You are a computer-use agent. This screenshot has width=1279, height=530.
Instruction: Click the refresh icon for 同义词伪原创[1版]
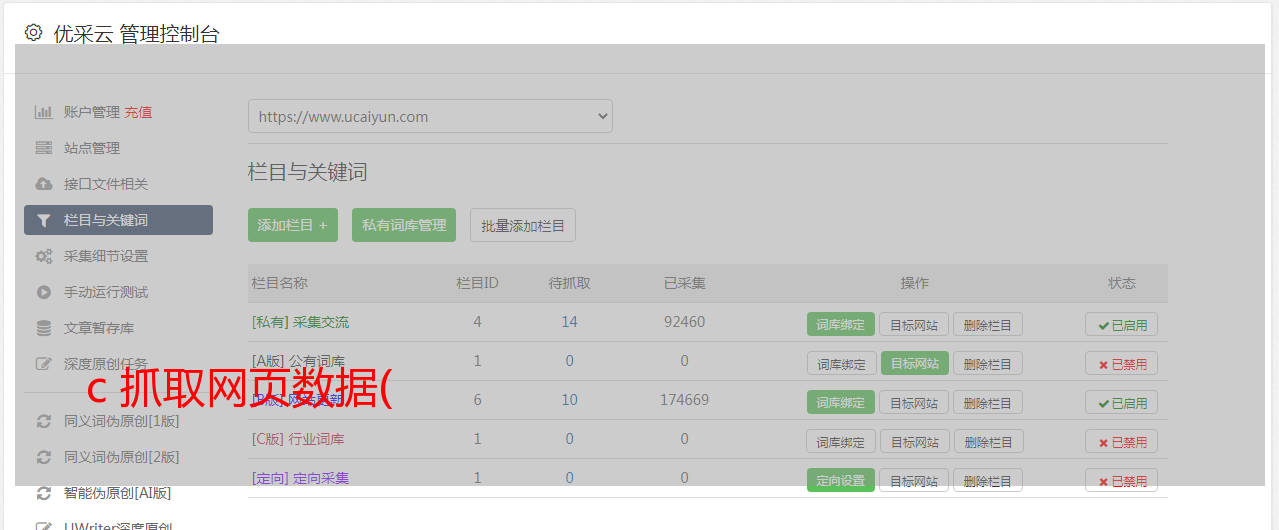click(x=43, y=421)
